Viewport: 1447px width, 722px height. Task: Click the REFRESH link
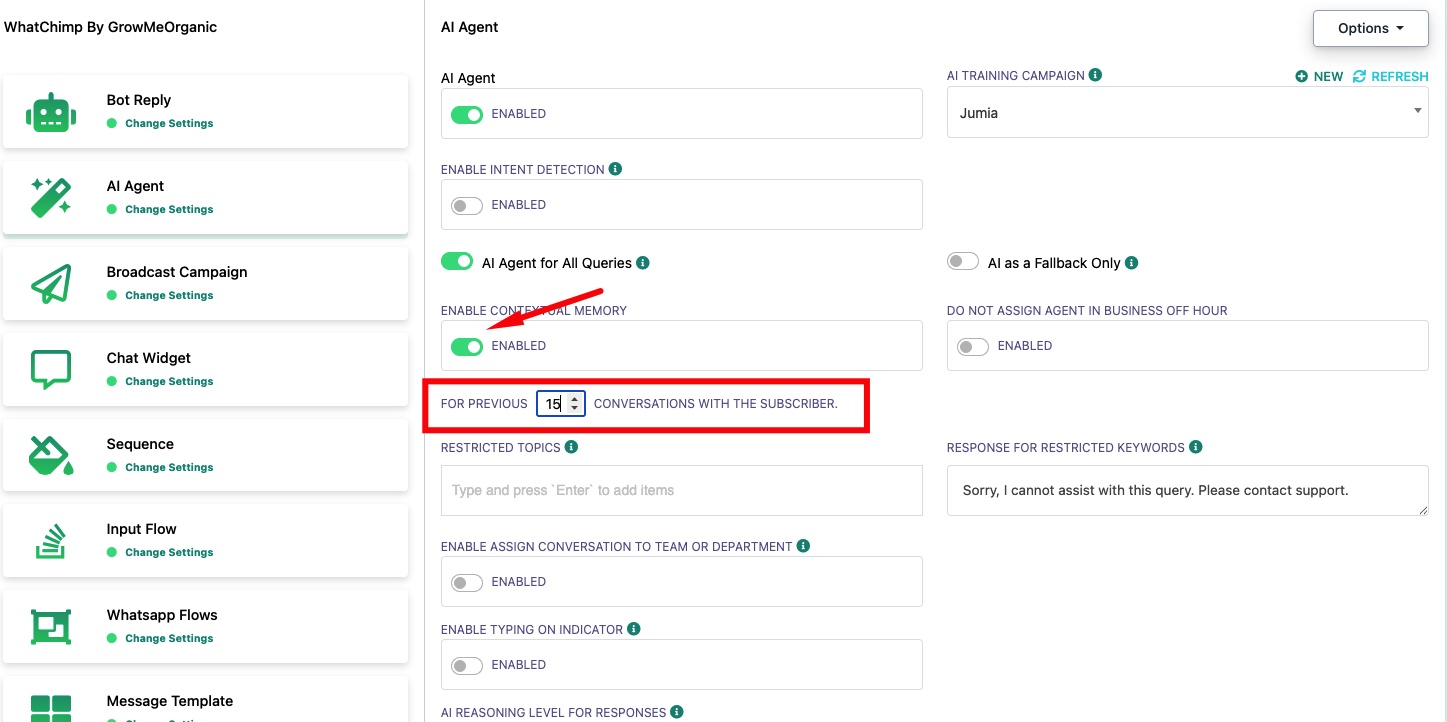click(x=1390, y=76)
